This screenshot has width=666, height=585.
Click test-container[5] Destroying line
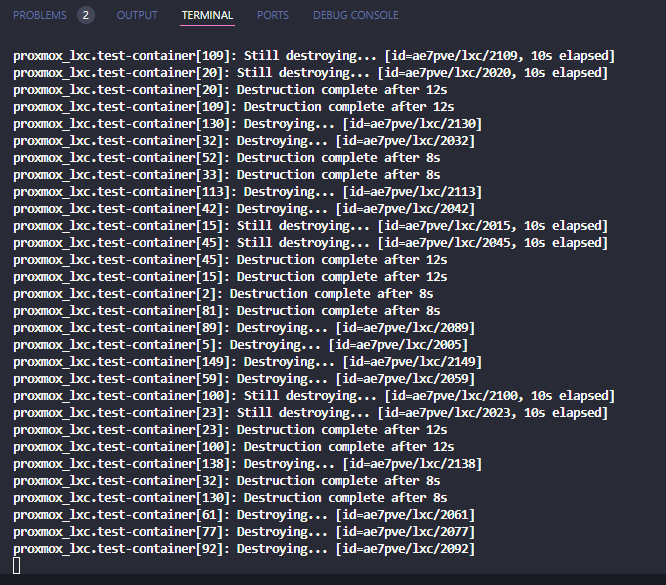tap(240, 345)
